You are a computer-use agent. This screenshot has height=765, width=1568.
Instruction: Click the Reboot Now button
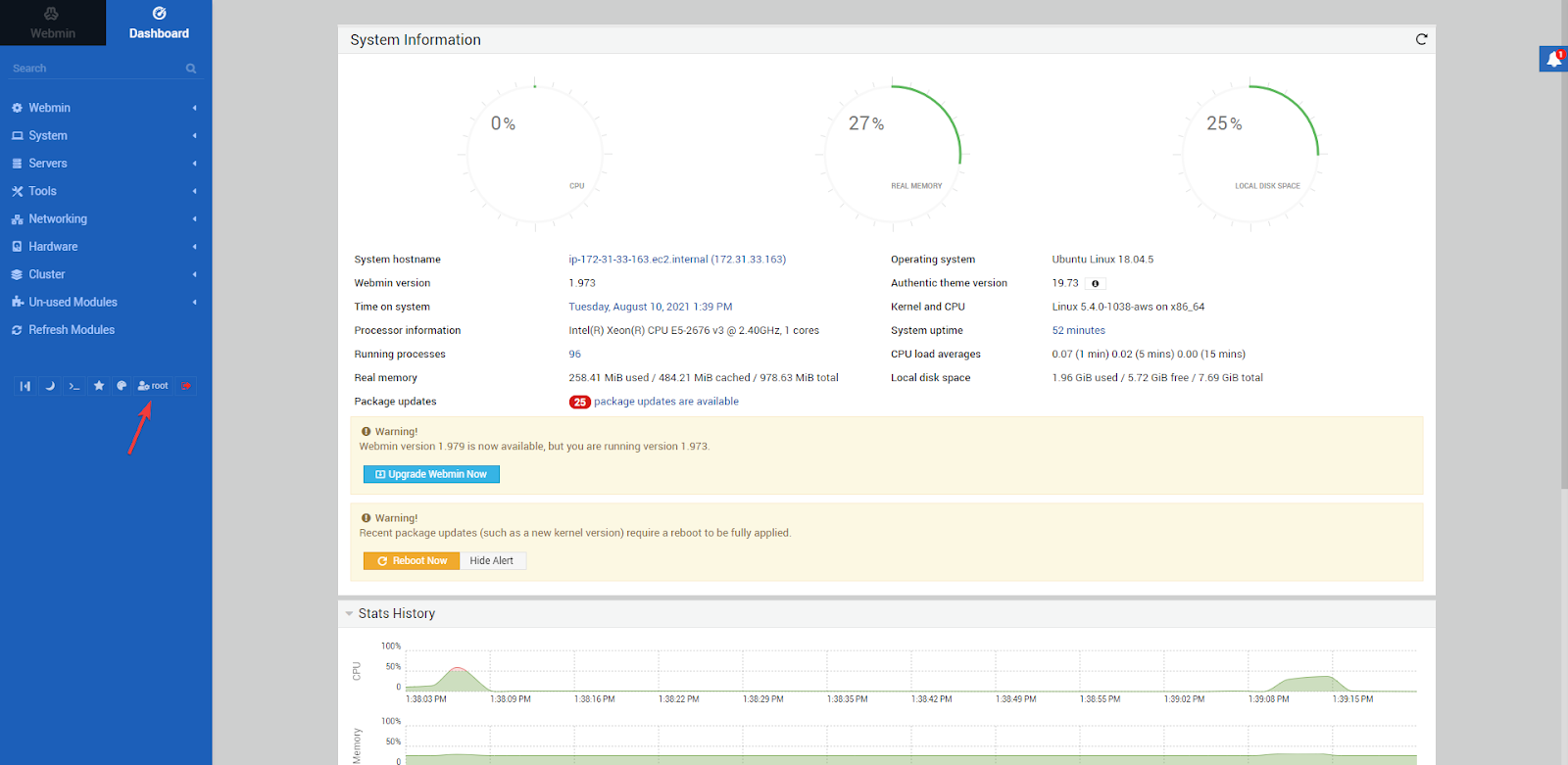(x=412, y=561)
